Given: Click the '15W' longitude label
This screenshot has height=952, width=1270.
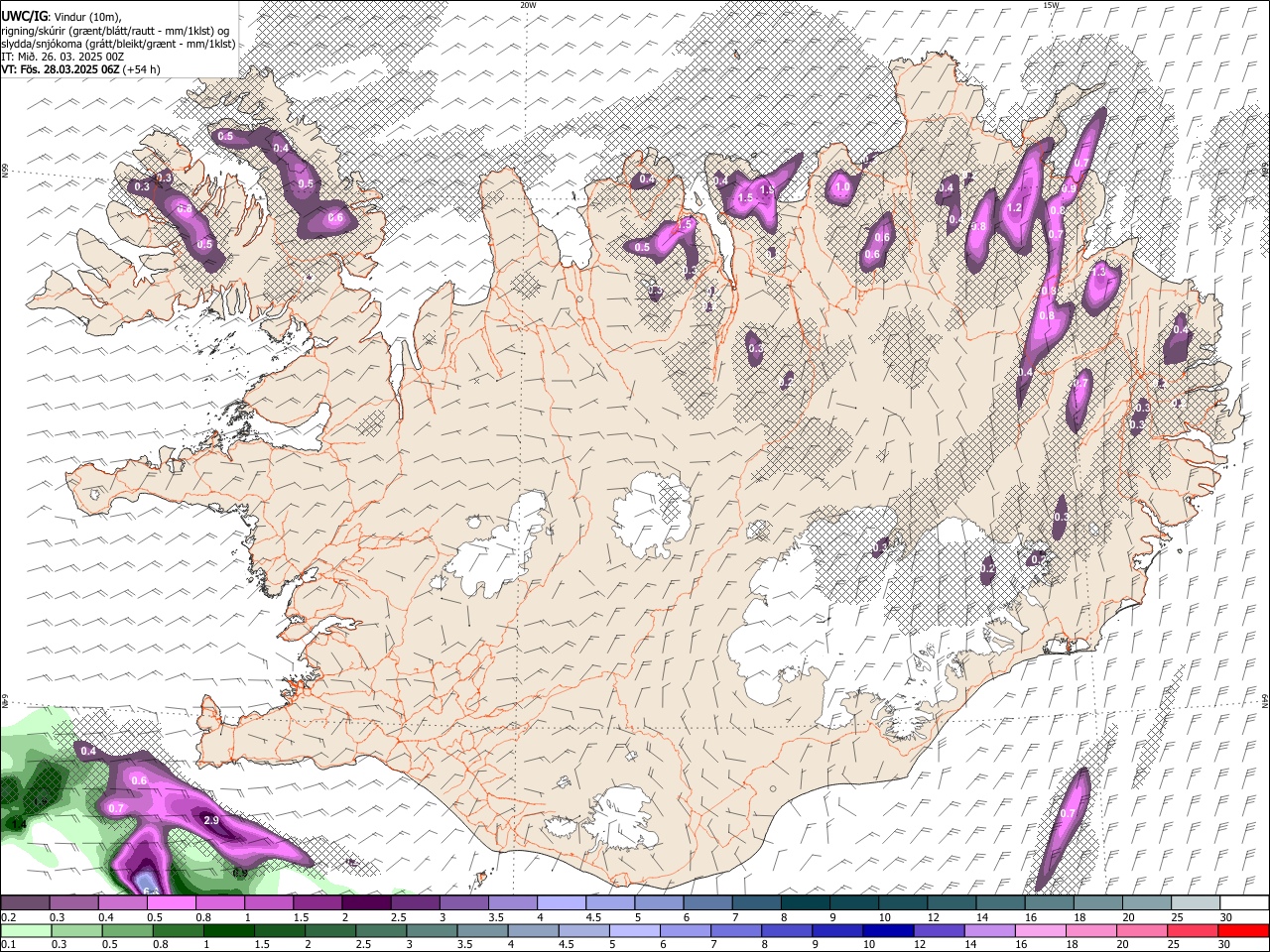Looking at the screenshot, I should point(1051,5).
